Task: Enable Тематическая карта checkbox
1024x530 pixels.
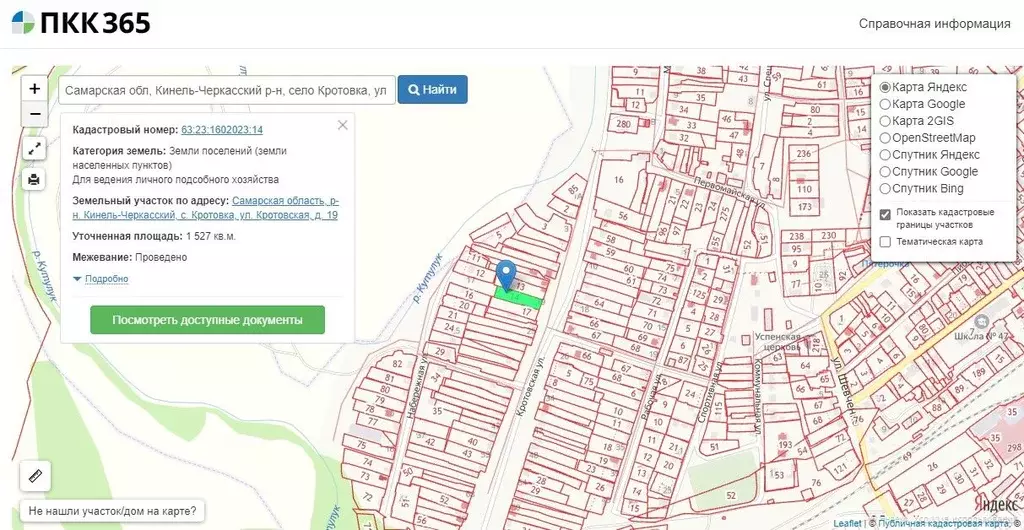Action: [x=885, y=242]
